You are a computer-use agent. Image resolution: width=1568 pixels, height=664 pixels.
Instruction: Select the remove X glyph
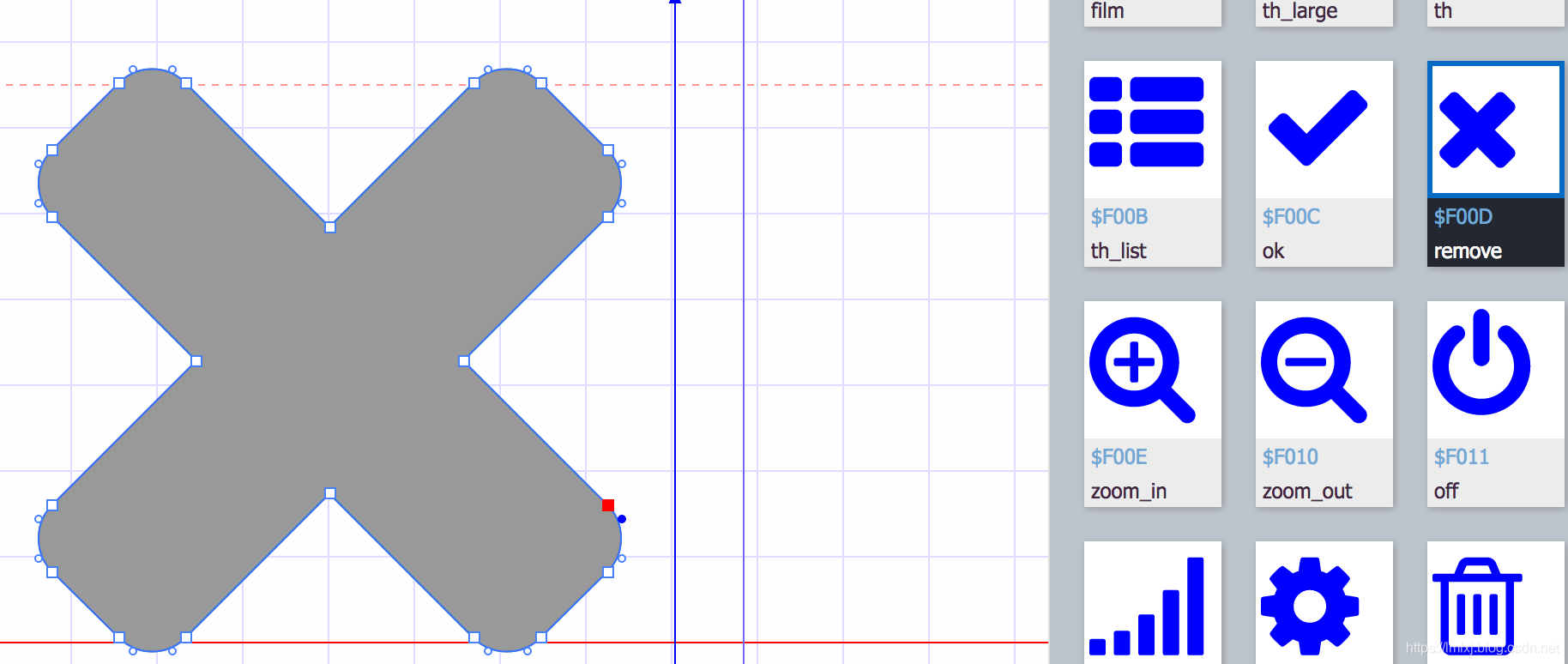point(1477,130)
